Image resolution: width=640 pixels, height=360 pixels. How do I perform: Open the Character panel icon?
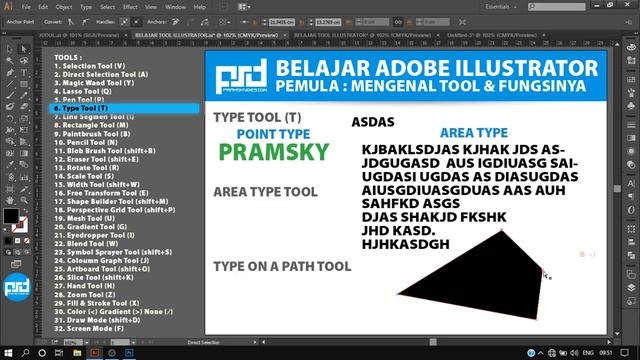pos(631,184)
